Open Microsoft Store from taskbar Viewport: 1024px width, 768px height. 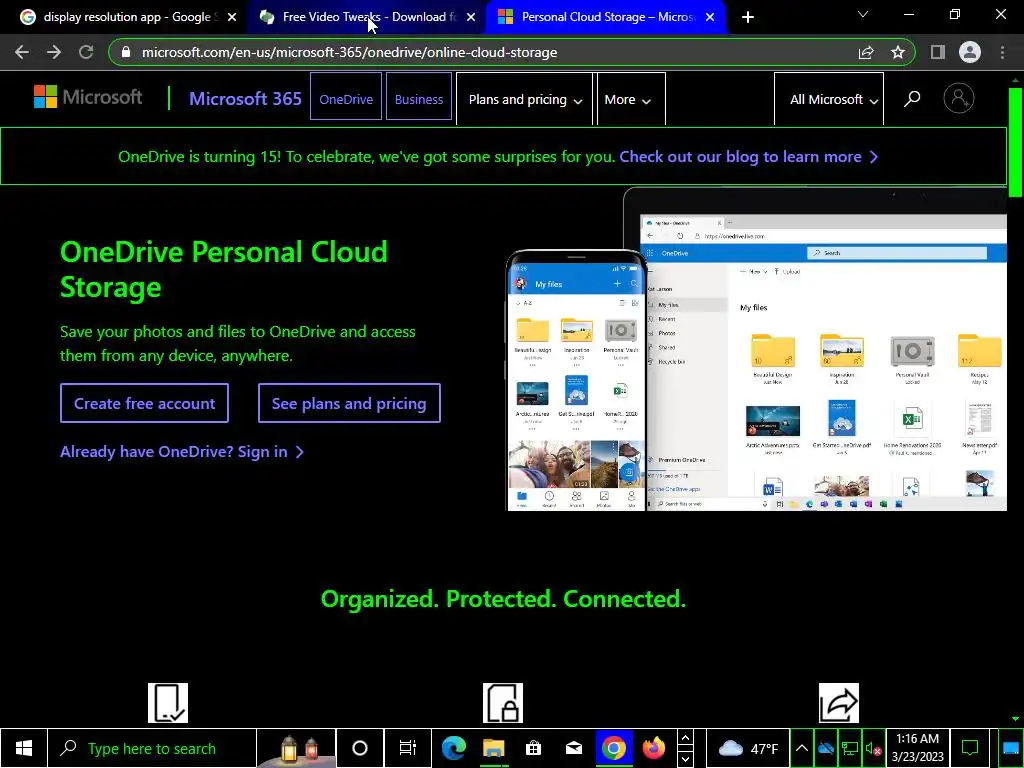coord(534,748)
